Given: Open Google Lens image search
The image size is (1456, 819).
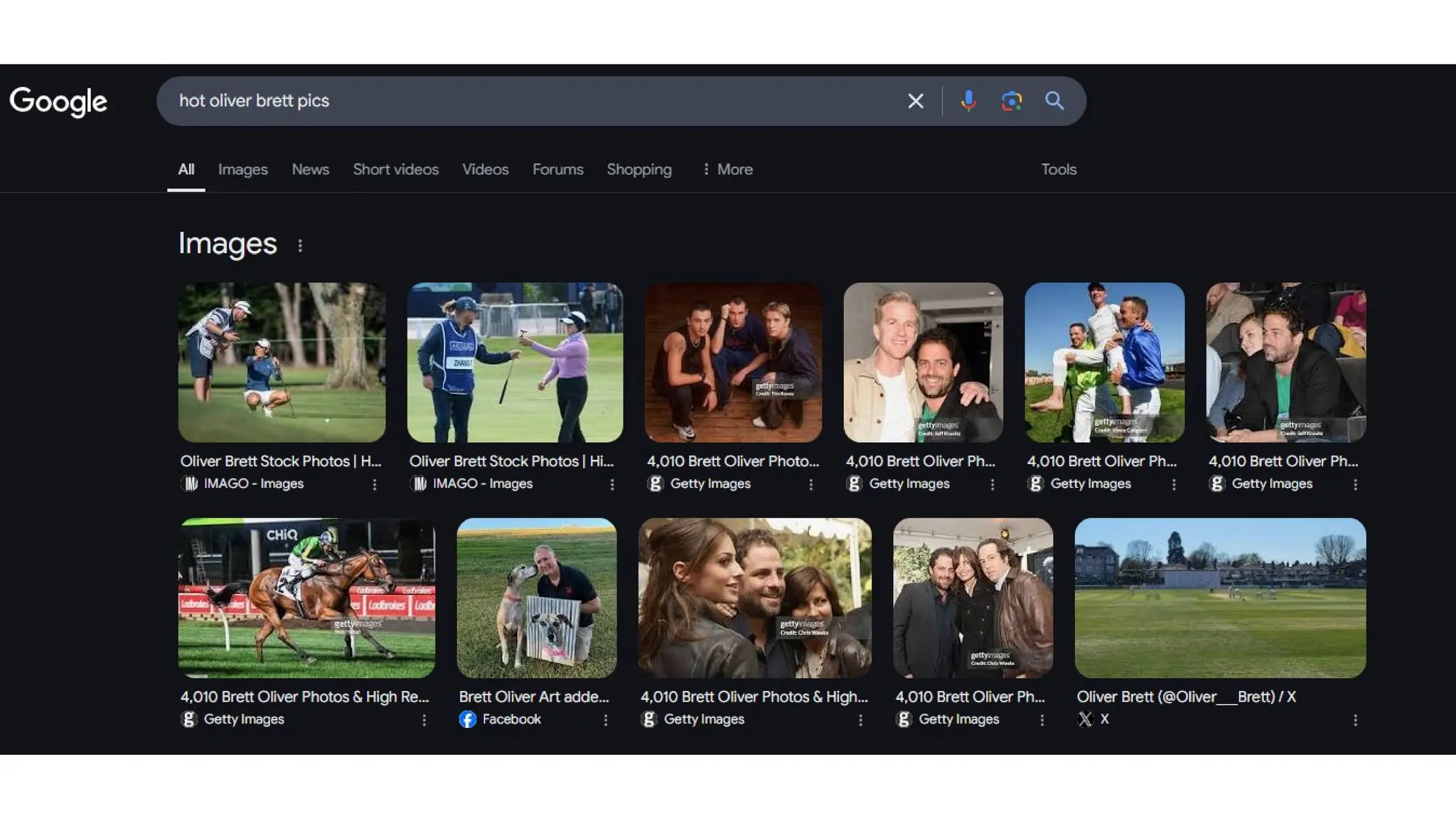Looking at the screenshot, I should click(x=1011, y=101).
